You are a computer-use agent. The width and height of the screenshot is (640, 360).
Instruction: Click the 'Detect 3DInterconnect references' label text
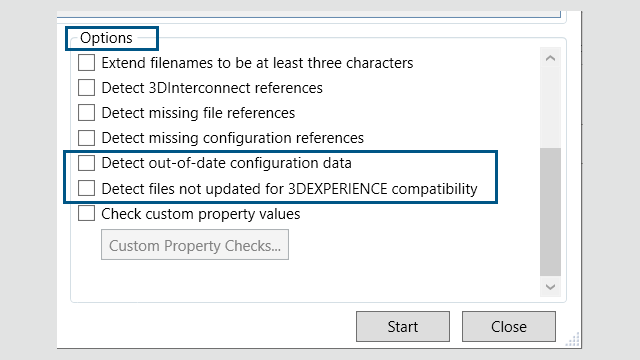[212, 88]
